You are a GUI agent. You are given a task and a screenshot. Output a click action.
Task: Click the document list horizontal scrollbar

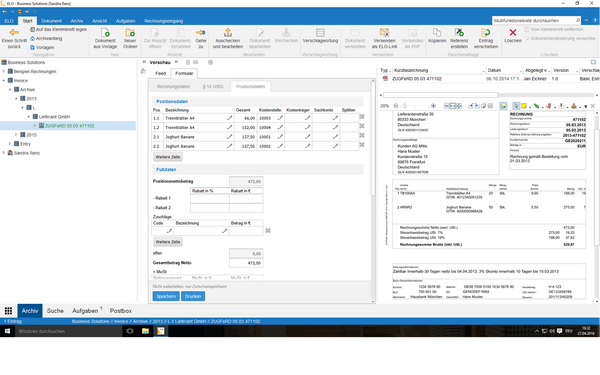coord(440,95)
